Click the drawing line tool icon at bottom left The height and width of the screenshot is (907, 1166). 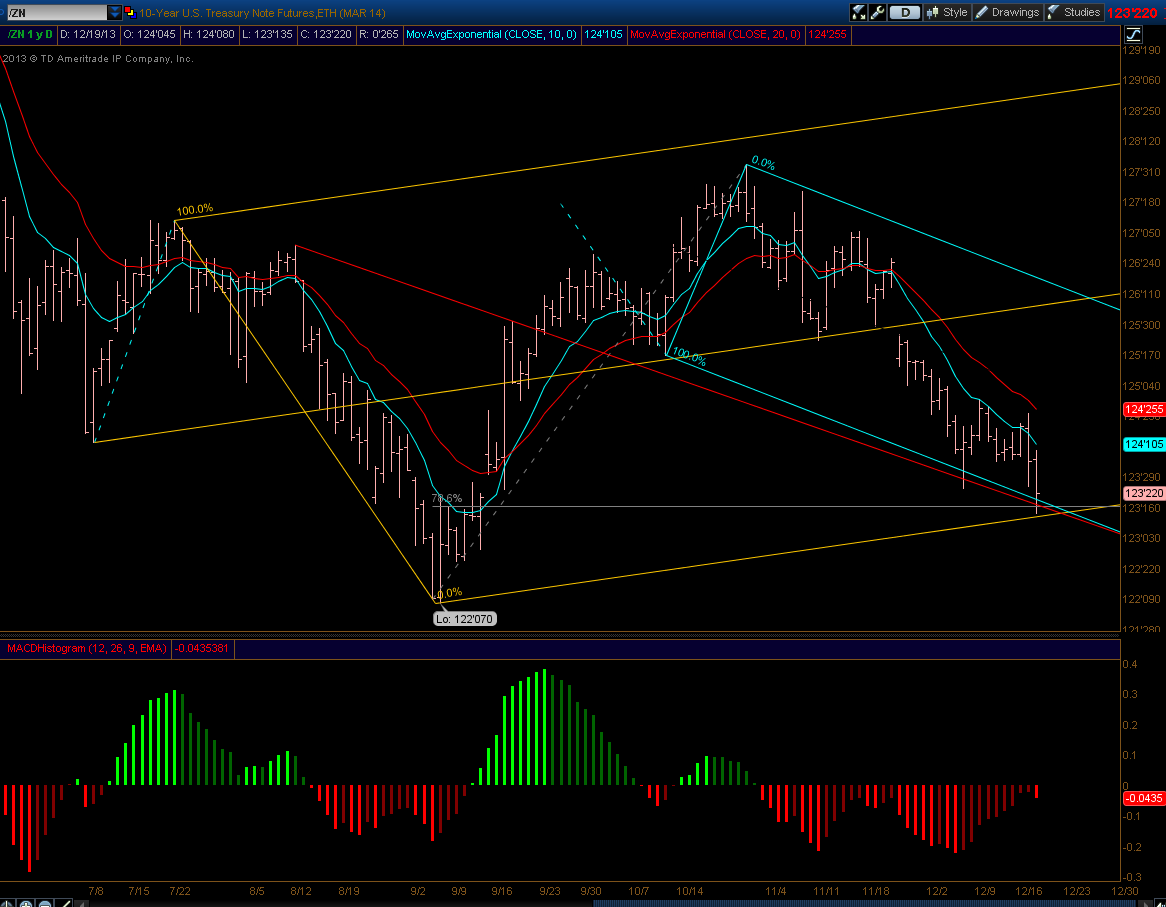click(x=65, y=903)
